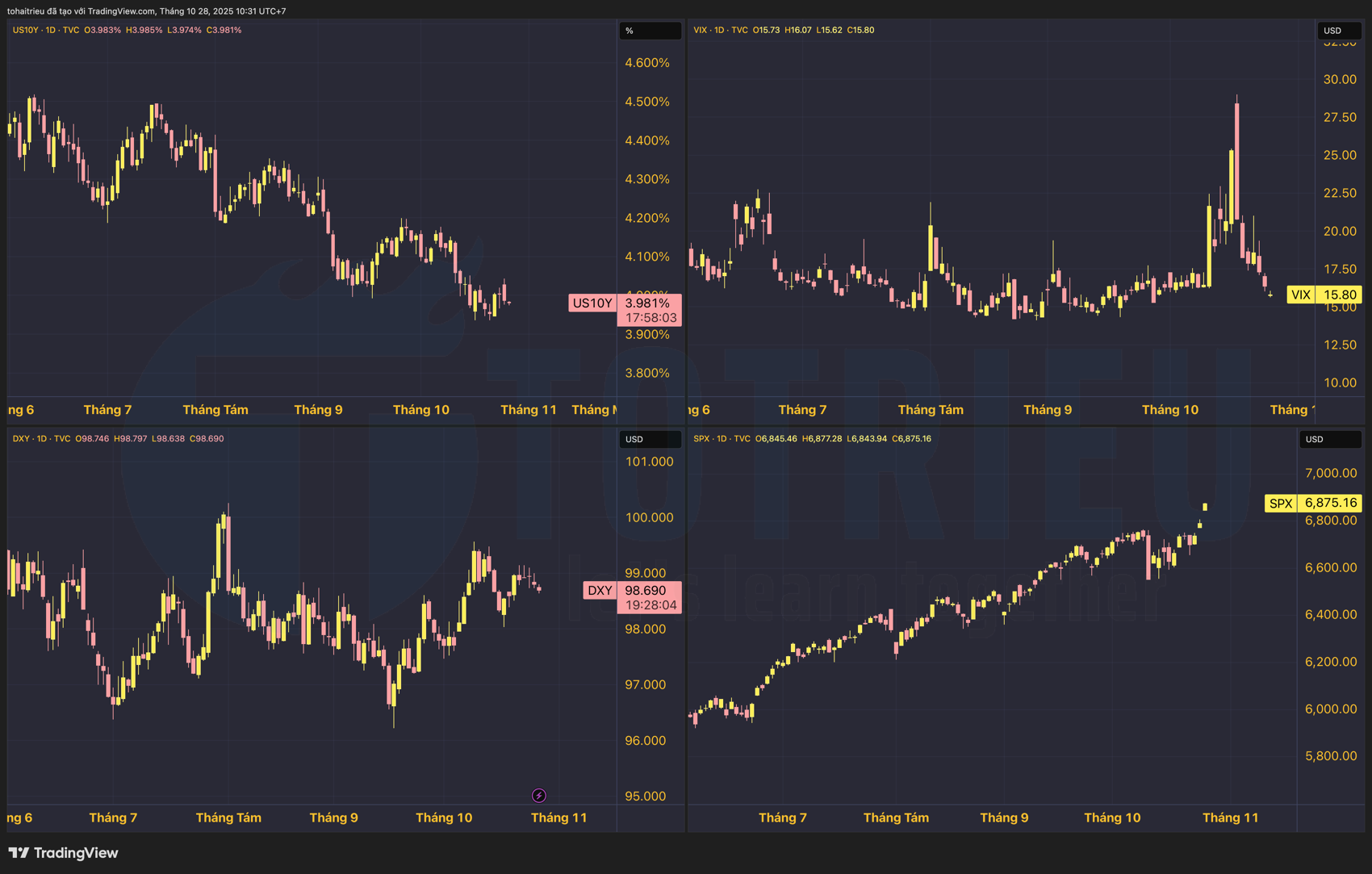Viewport: 1372px width, 874px height.
Task: Click the yellow VIX symbol price tag
Action: coord(1300,295)
